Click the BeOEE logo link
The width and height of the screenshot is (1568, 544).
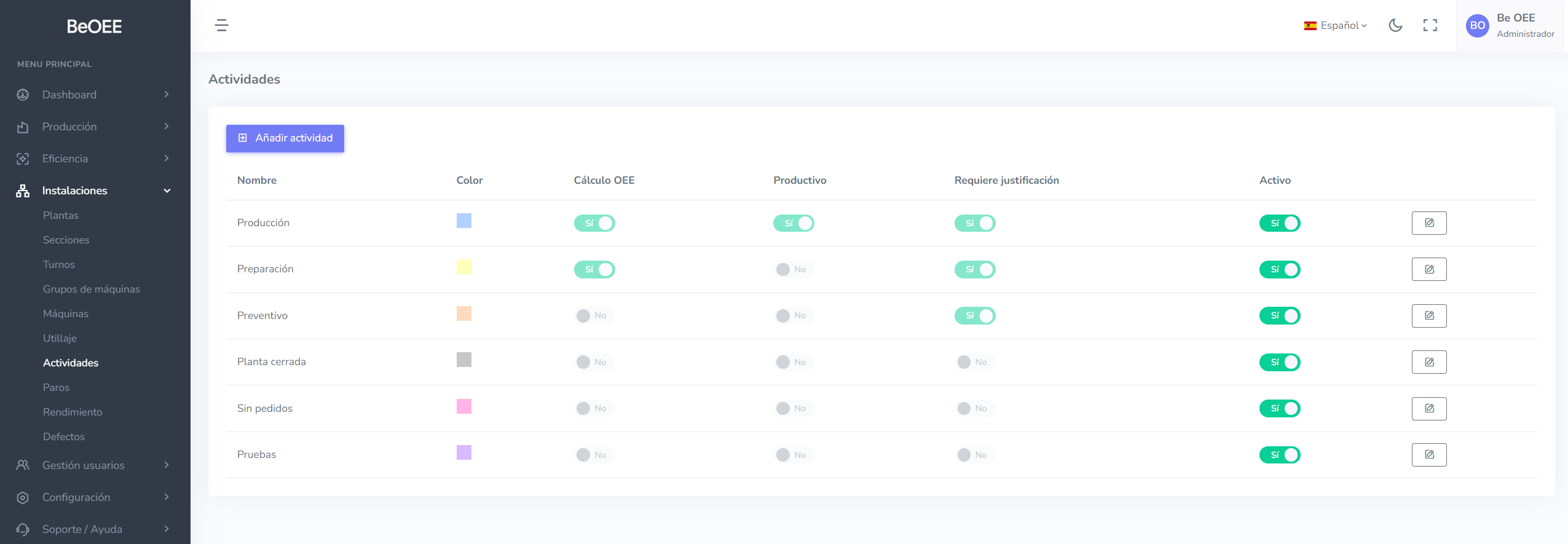point(94,26)
